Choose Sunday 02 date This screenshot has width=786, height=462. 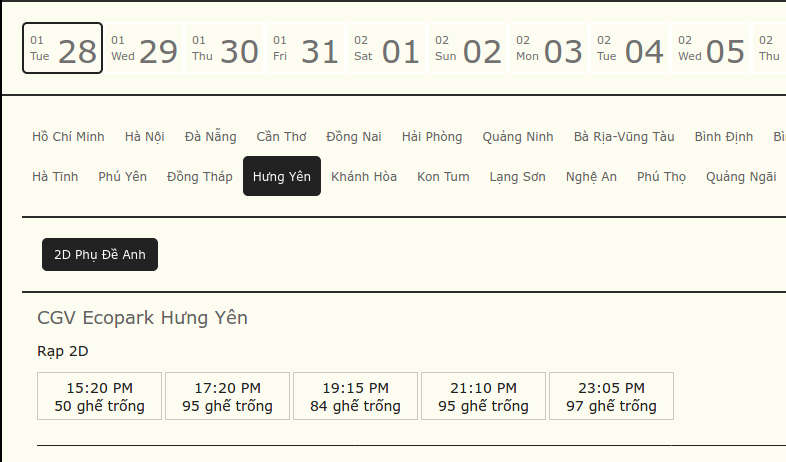pyautogui.click(x=467, y=49)
